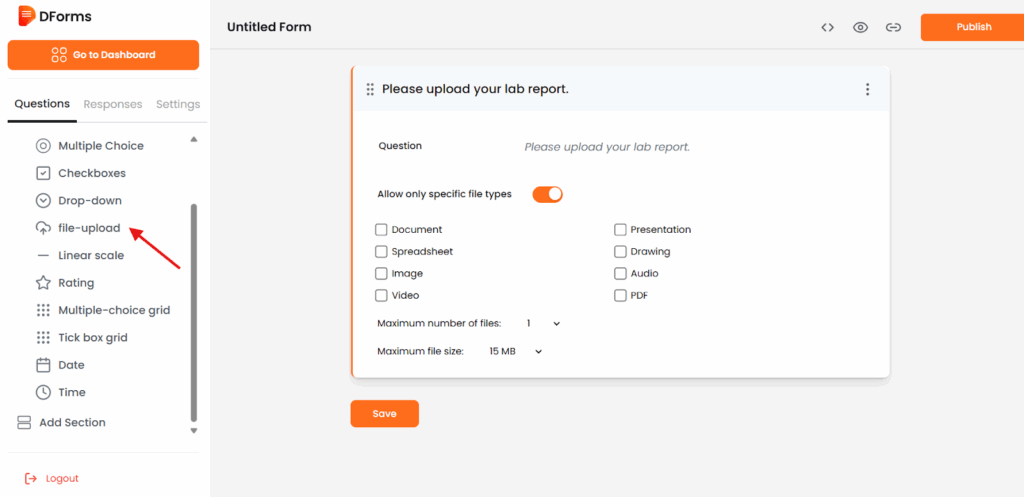This screenshot has width=1024, height=497.
Task: Tick the Image file type checkbox
Action: tap(381, 274)
